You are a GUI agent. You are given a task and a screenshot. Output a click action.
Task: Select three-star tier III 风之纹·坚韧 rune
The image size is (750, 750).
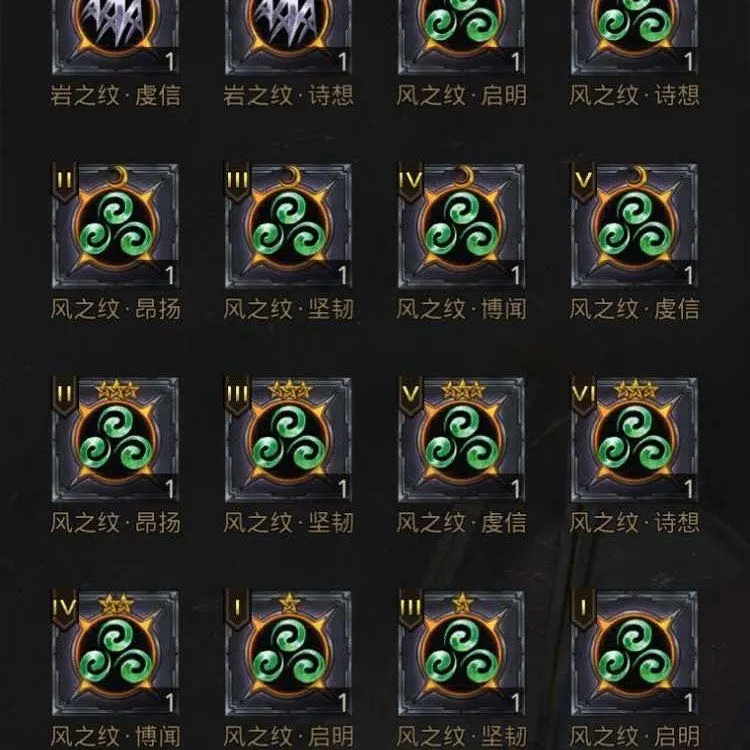[x=288, y=439]
